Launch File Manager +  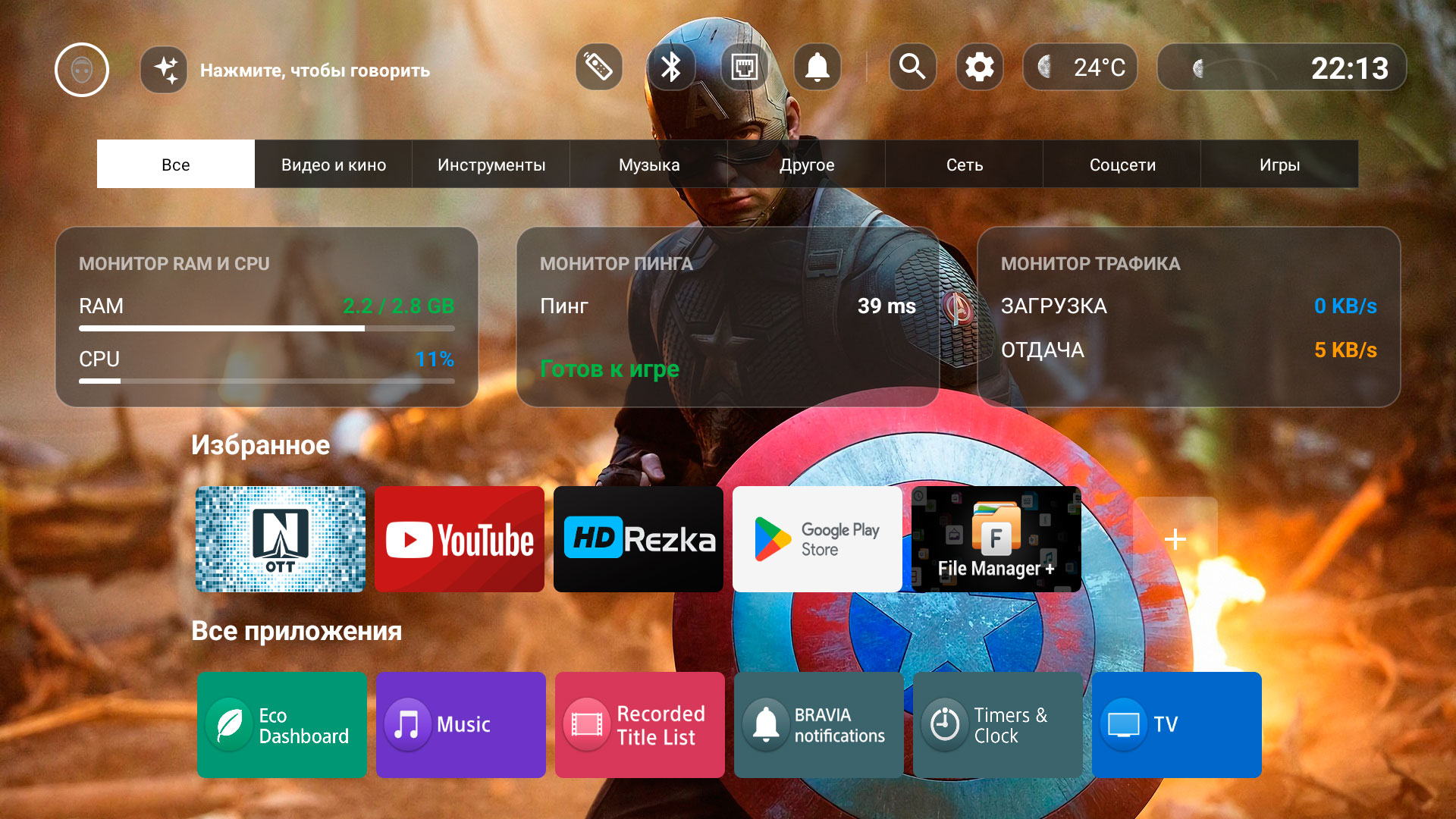tap(996, 539)
